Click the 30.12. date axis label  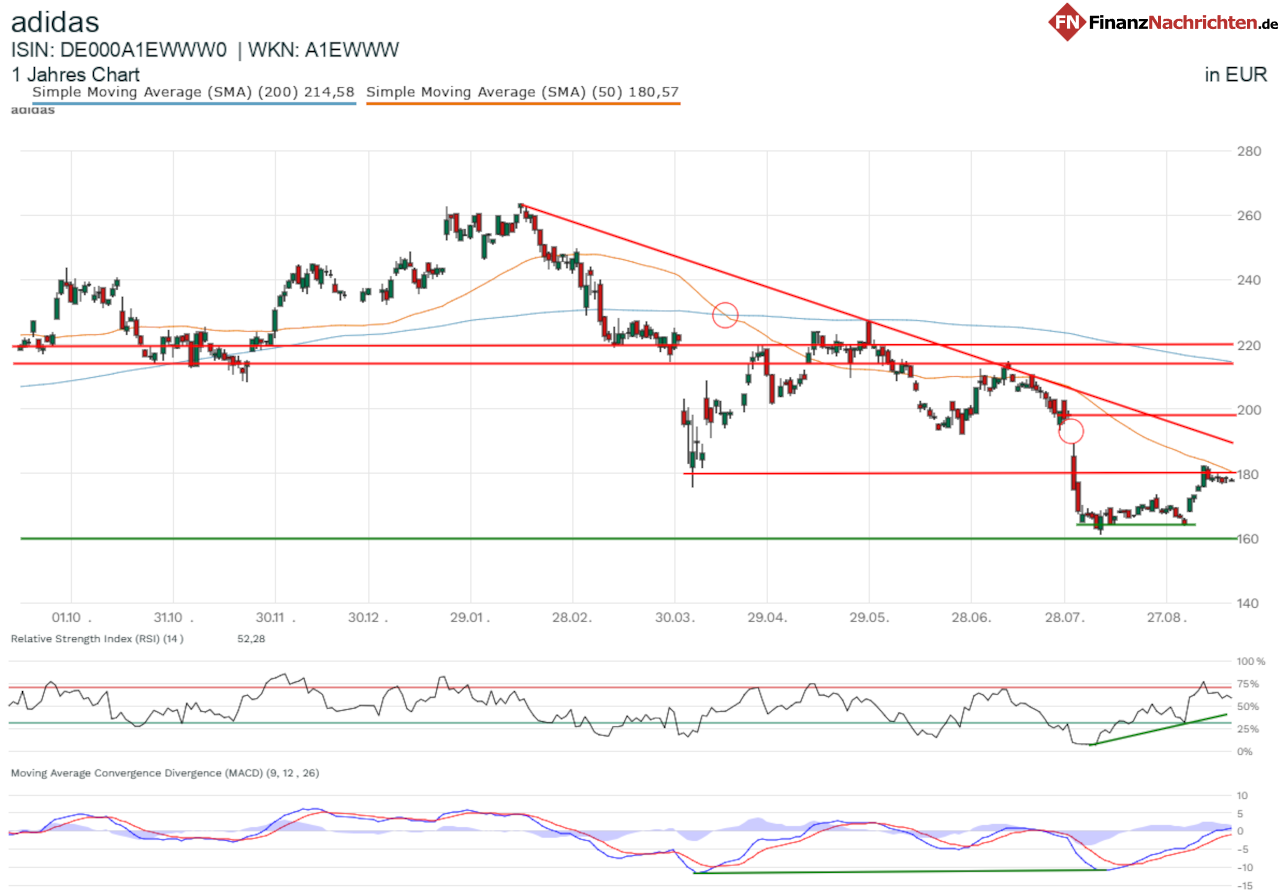(x=370, y=619)
